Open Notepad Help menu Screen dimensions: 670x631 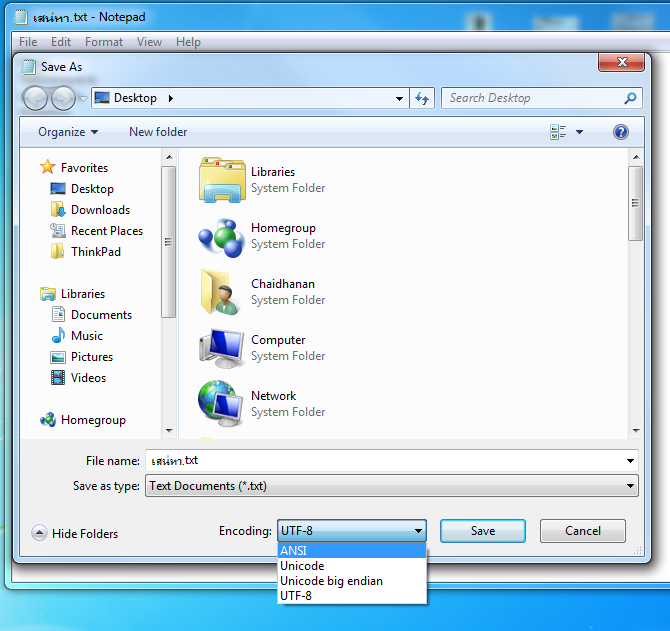pos(188,42)
